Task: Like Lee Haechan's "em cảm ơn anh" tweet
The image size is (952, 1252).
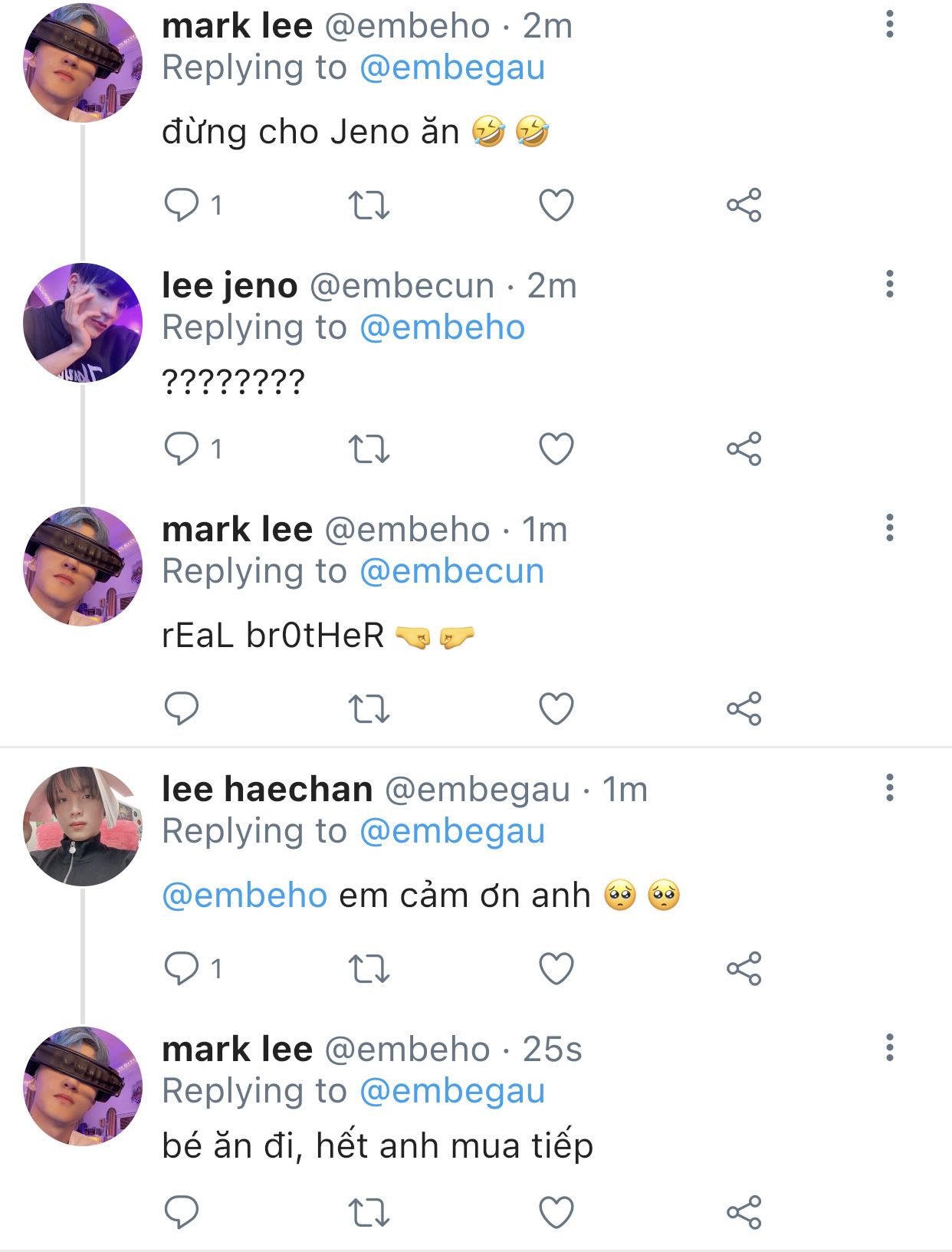Action: [x=556, y=969]
